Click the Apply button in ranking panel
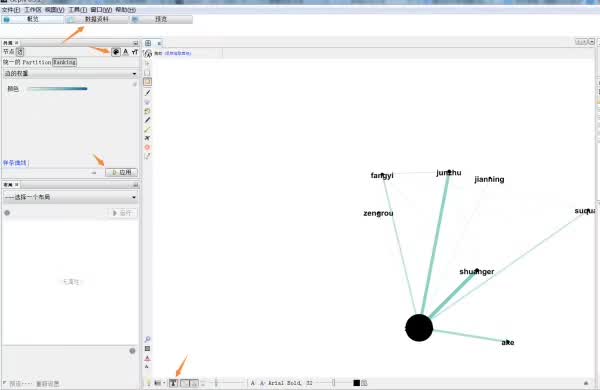 [121, 173]
